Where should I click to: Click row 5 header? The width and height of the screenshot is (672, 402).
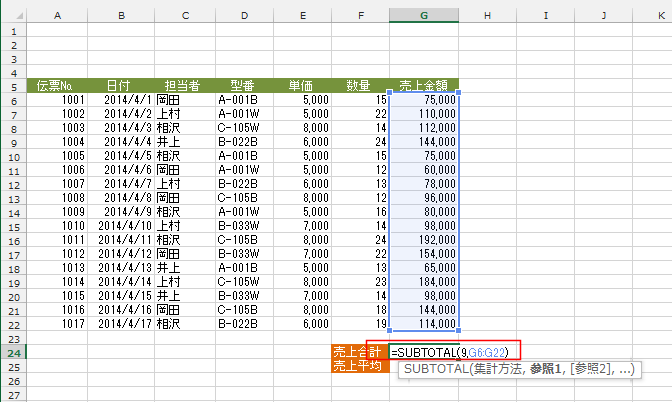[x=13, y=86]
